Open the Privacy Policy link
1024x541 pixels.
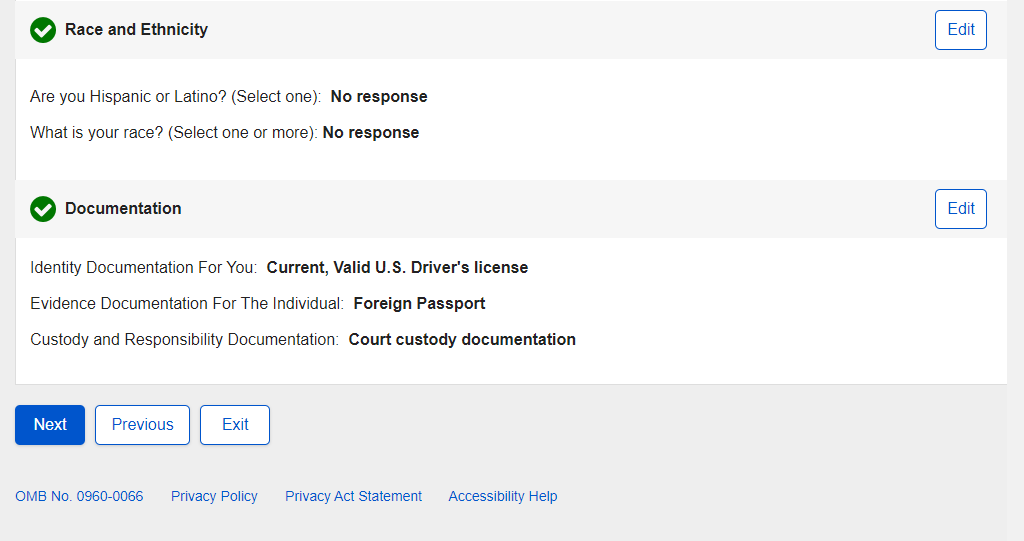point(214,496)
